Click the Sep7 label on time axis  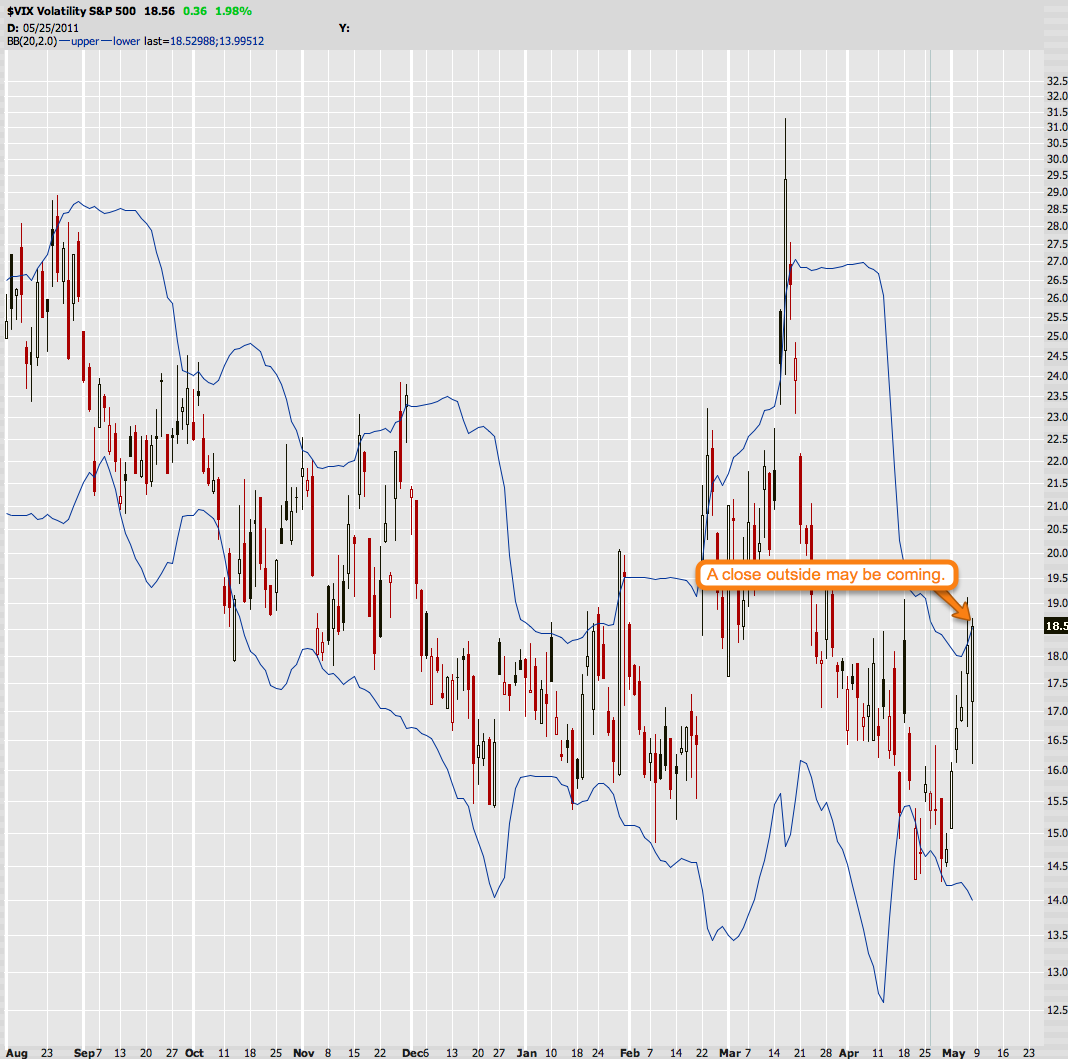tap(87, 1053)
